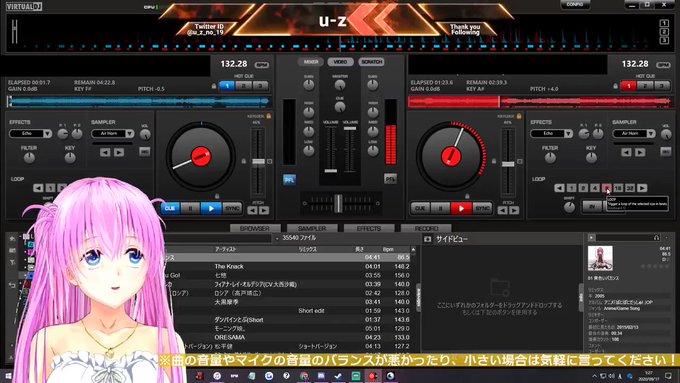Set right deck loop to 4 beats

click(x=595, y=188)
